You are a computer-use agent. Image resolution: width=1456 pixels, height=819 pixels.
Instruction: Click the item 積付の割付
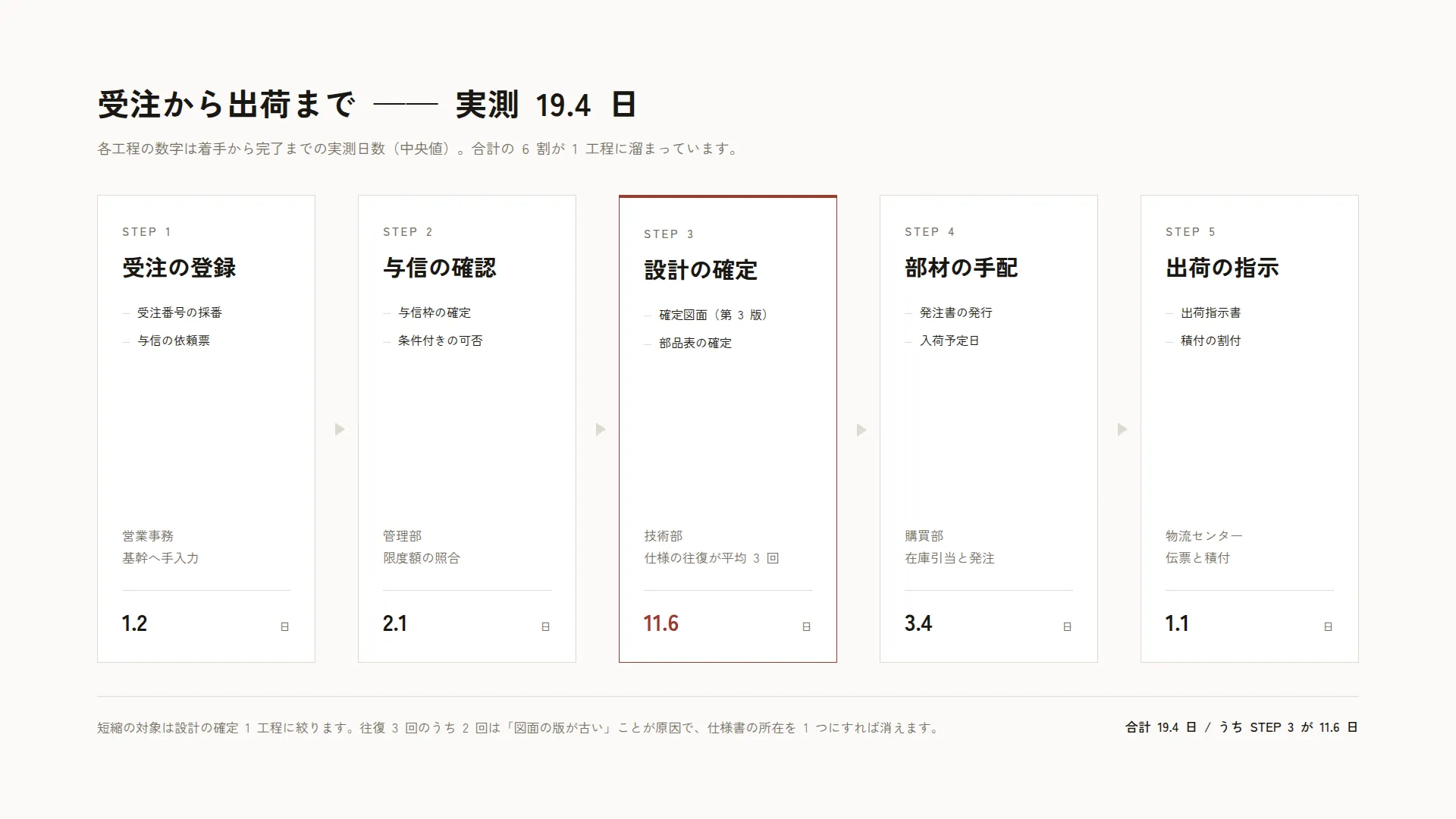tap(1211, 340)
